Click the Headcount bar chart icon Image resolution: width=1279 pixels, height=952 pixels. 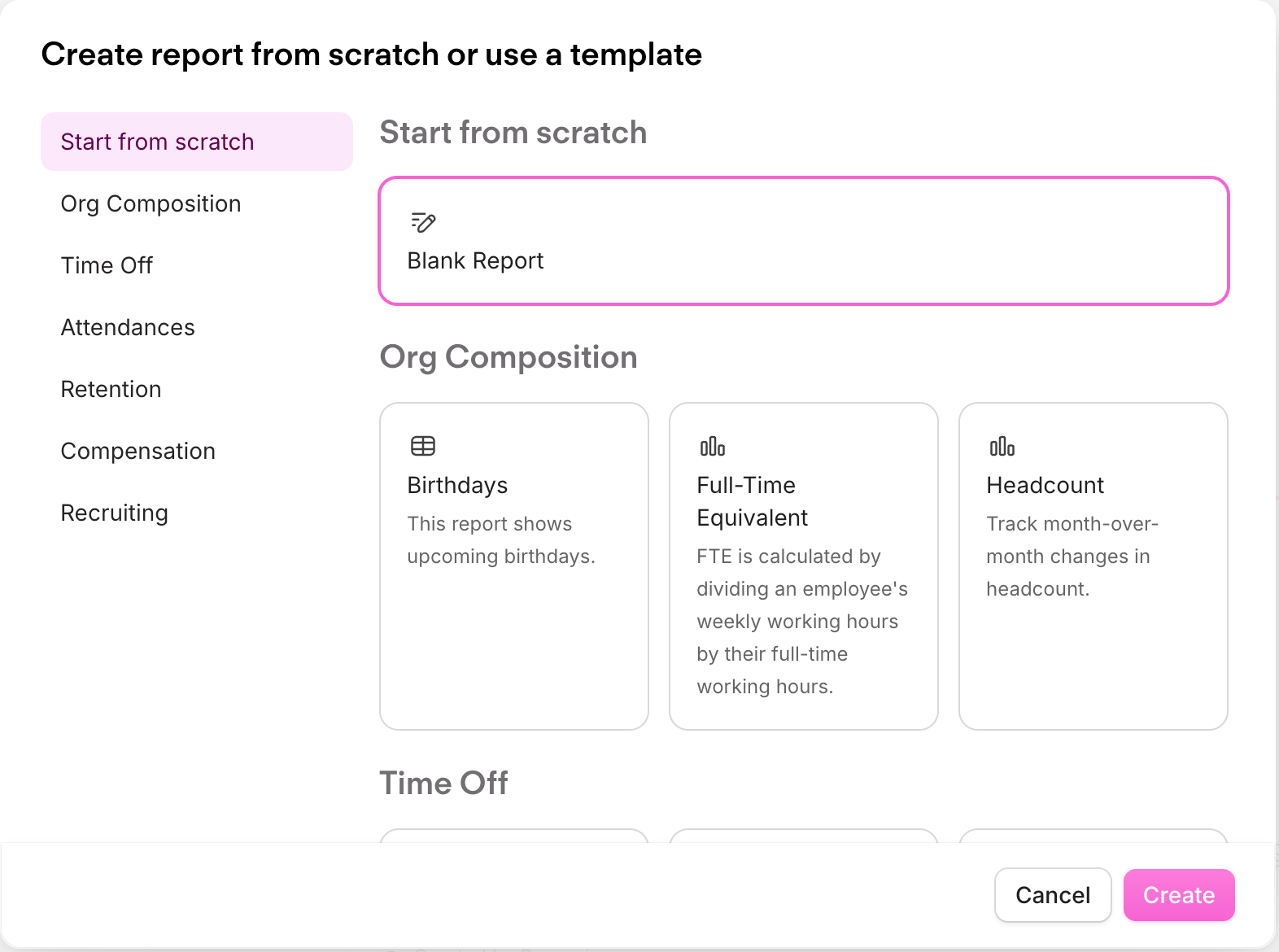tap(1002, 446)
